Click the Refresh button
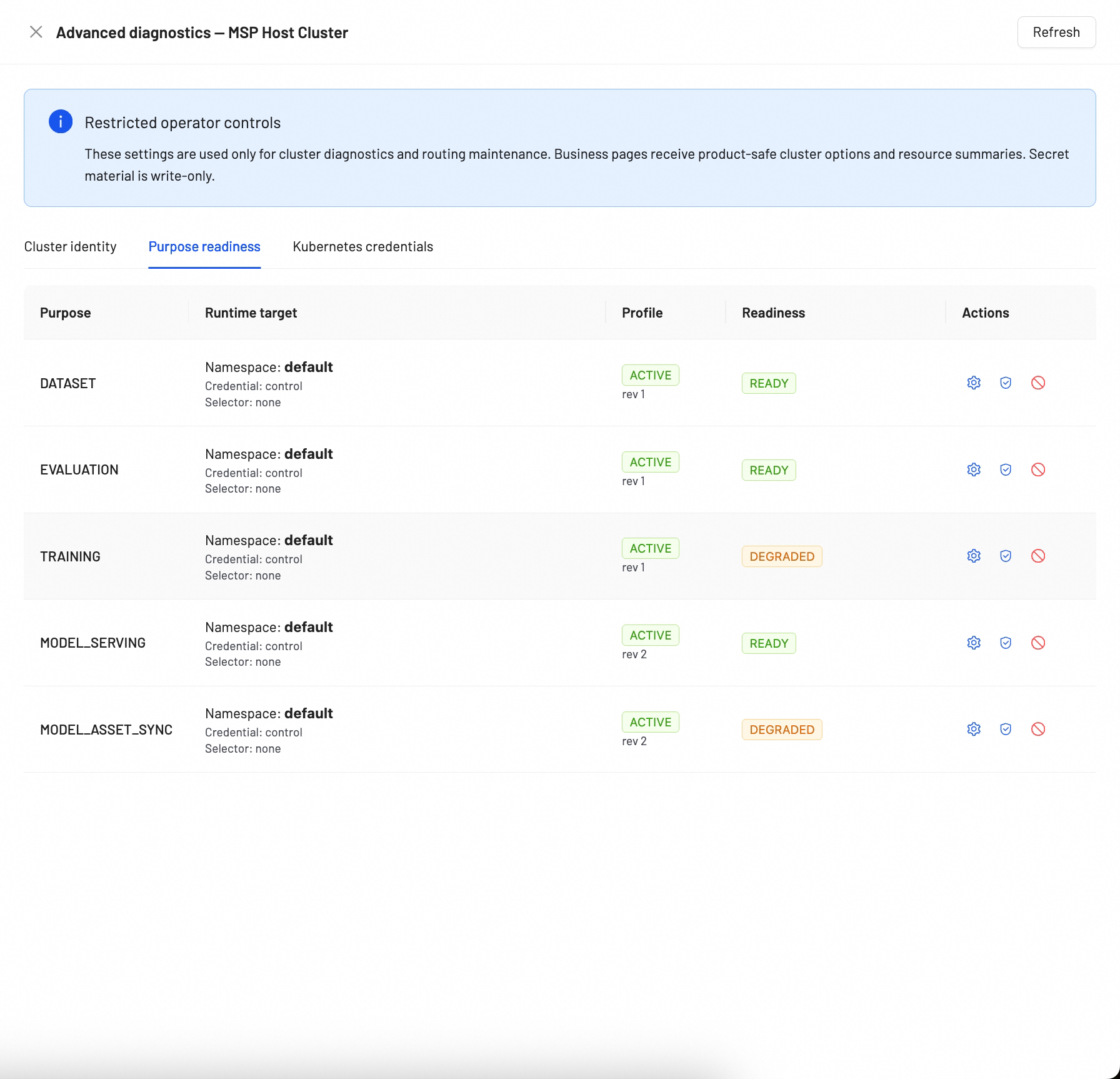Viewport: 1120px width, 1079px height. click(x=1056, y=32)
